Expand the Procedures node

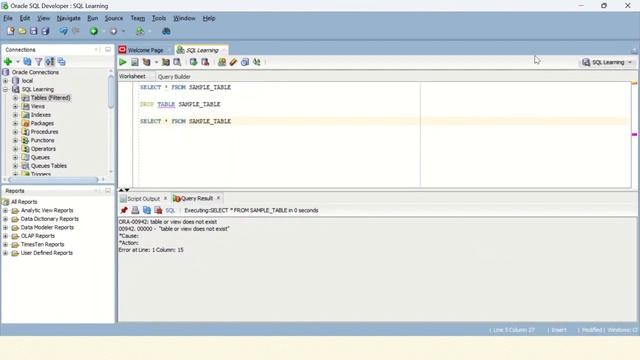point(16,132)
